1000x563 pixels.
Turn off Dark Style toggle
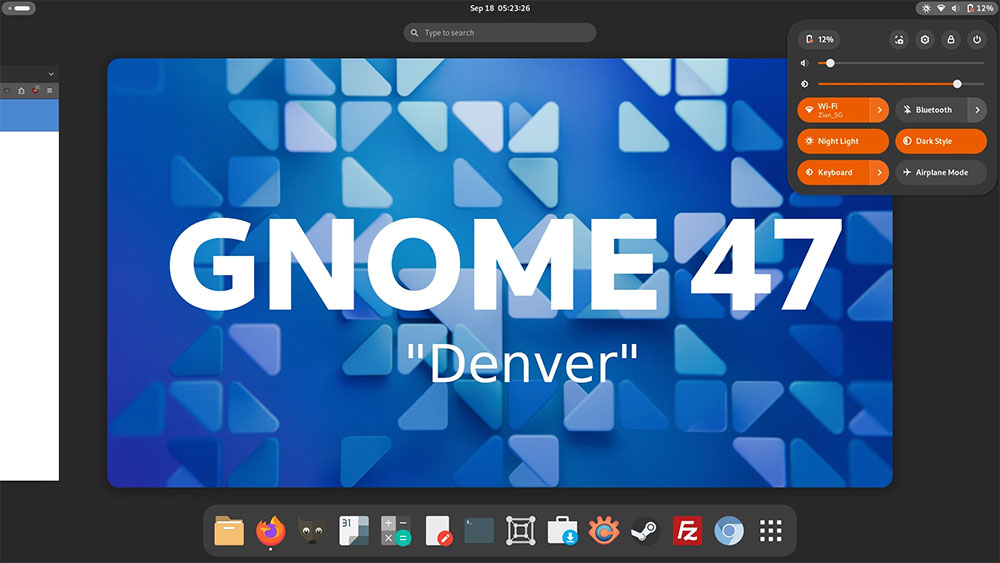941,141
